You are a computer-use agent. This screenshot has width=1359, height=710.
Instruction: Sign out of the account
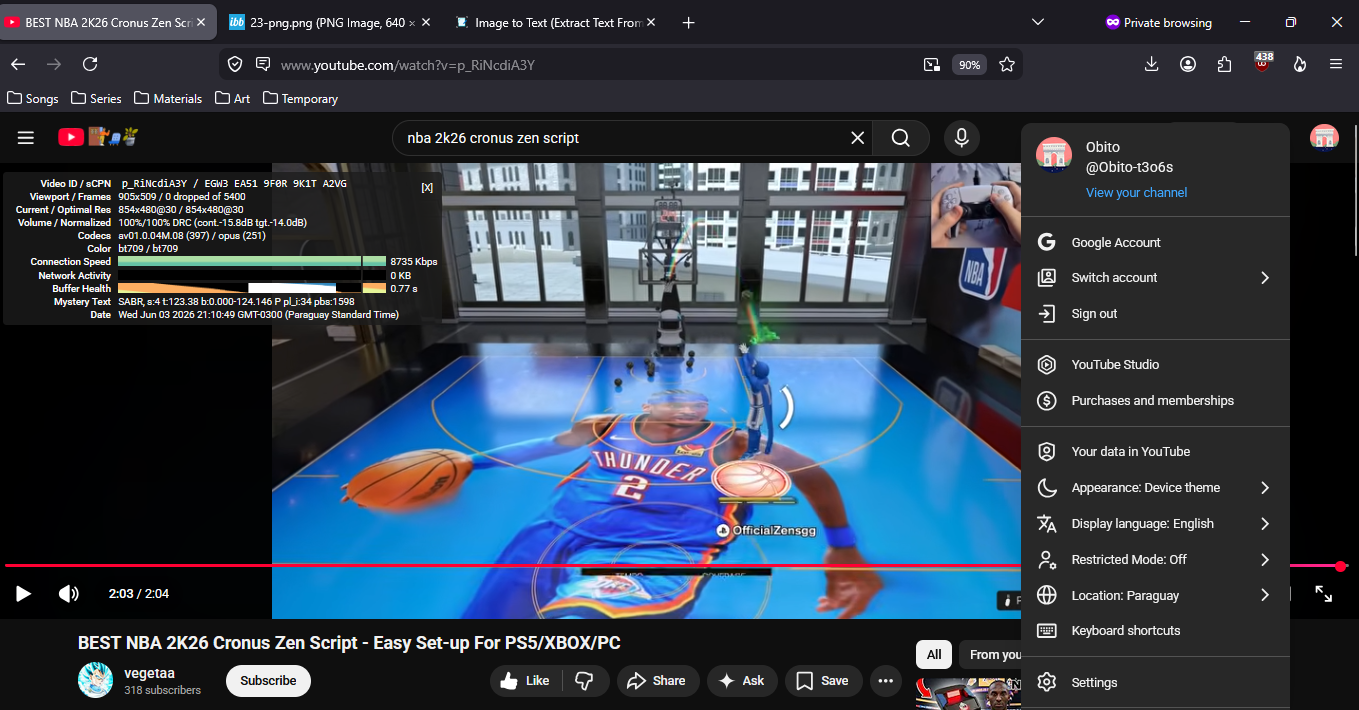[x=1155, y=314]
